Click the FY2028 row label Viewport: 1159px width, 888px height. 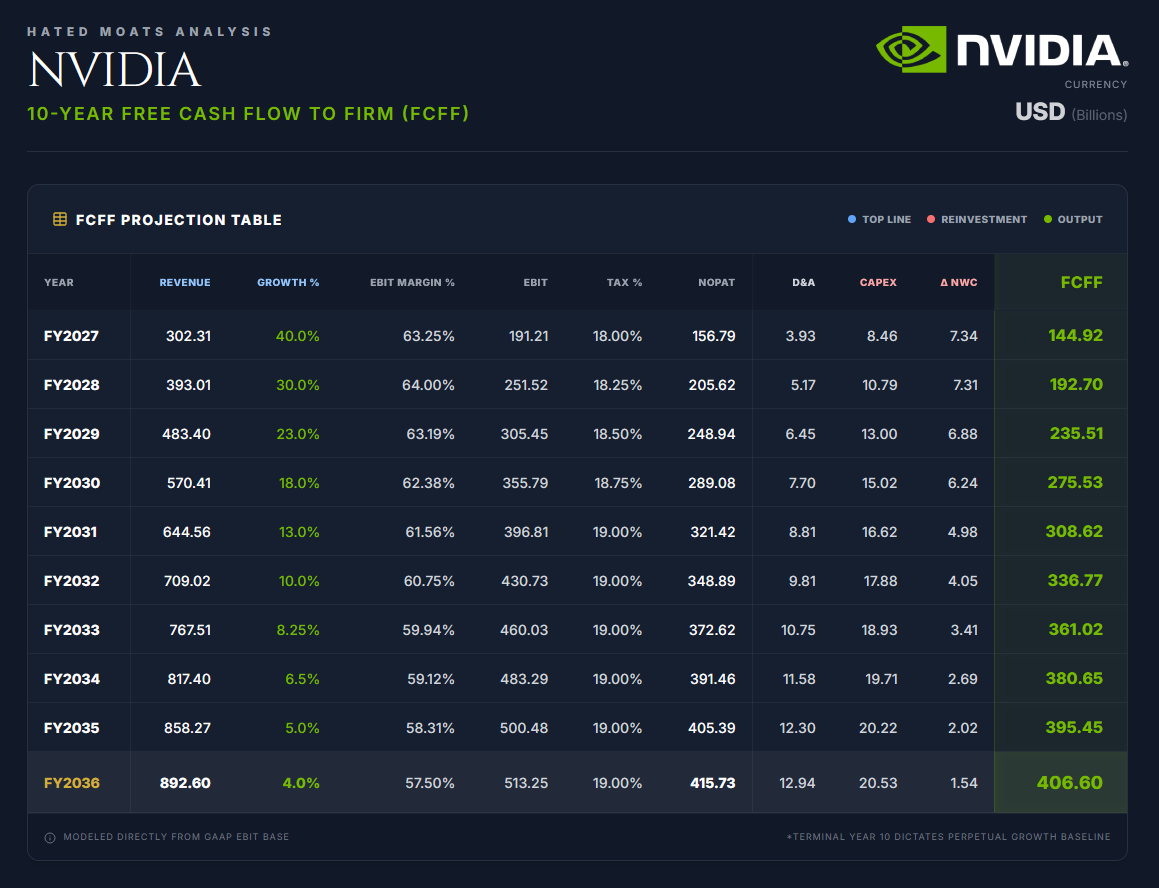72,384
